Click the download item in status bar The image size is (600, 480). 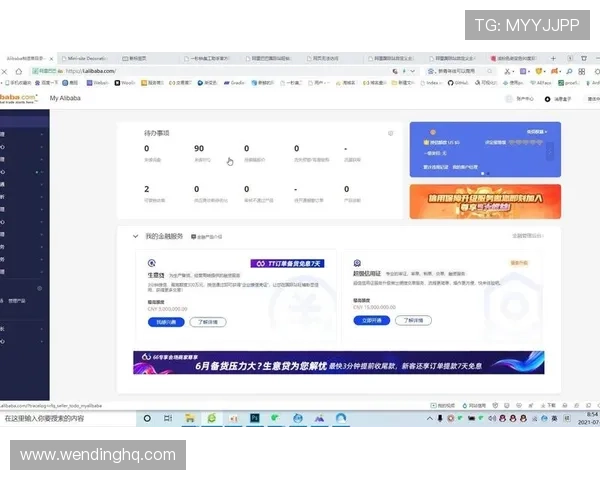[548, 405]
